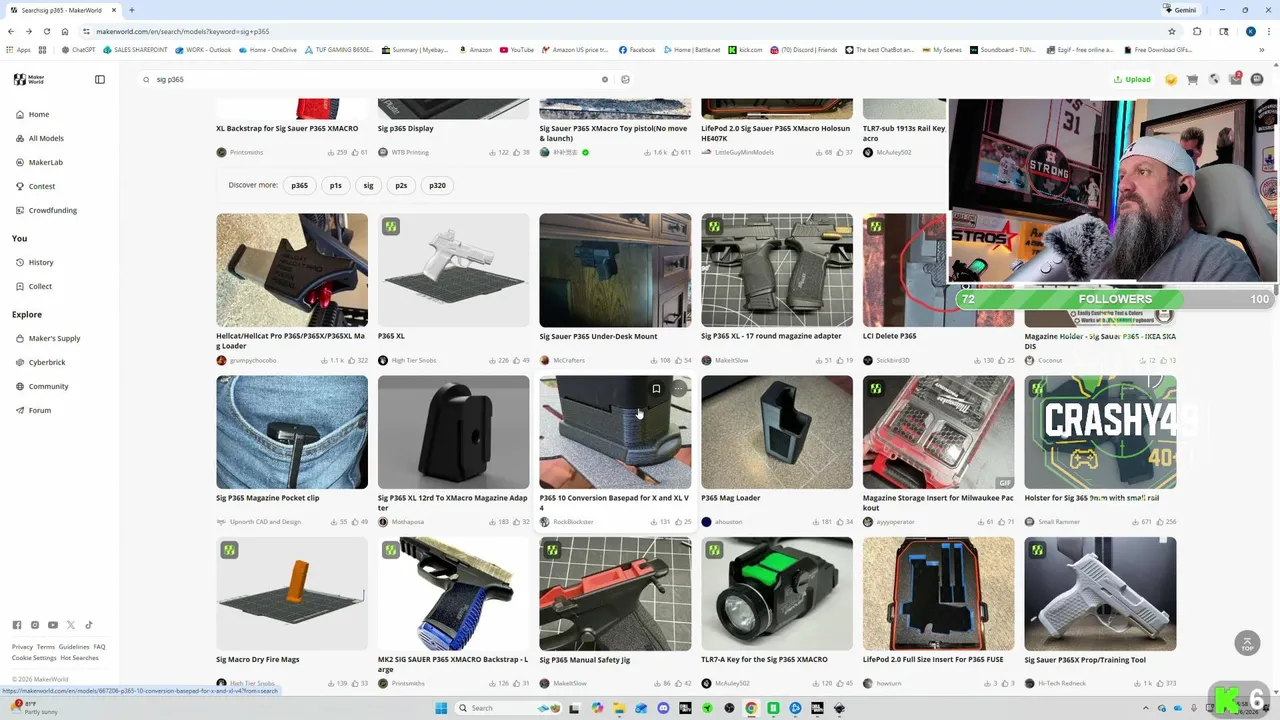Open a new browser tab
Image resolution: width=1280 pixels, height=720 pixels.
[x=131, y=10]
